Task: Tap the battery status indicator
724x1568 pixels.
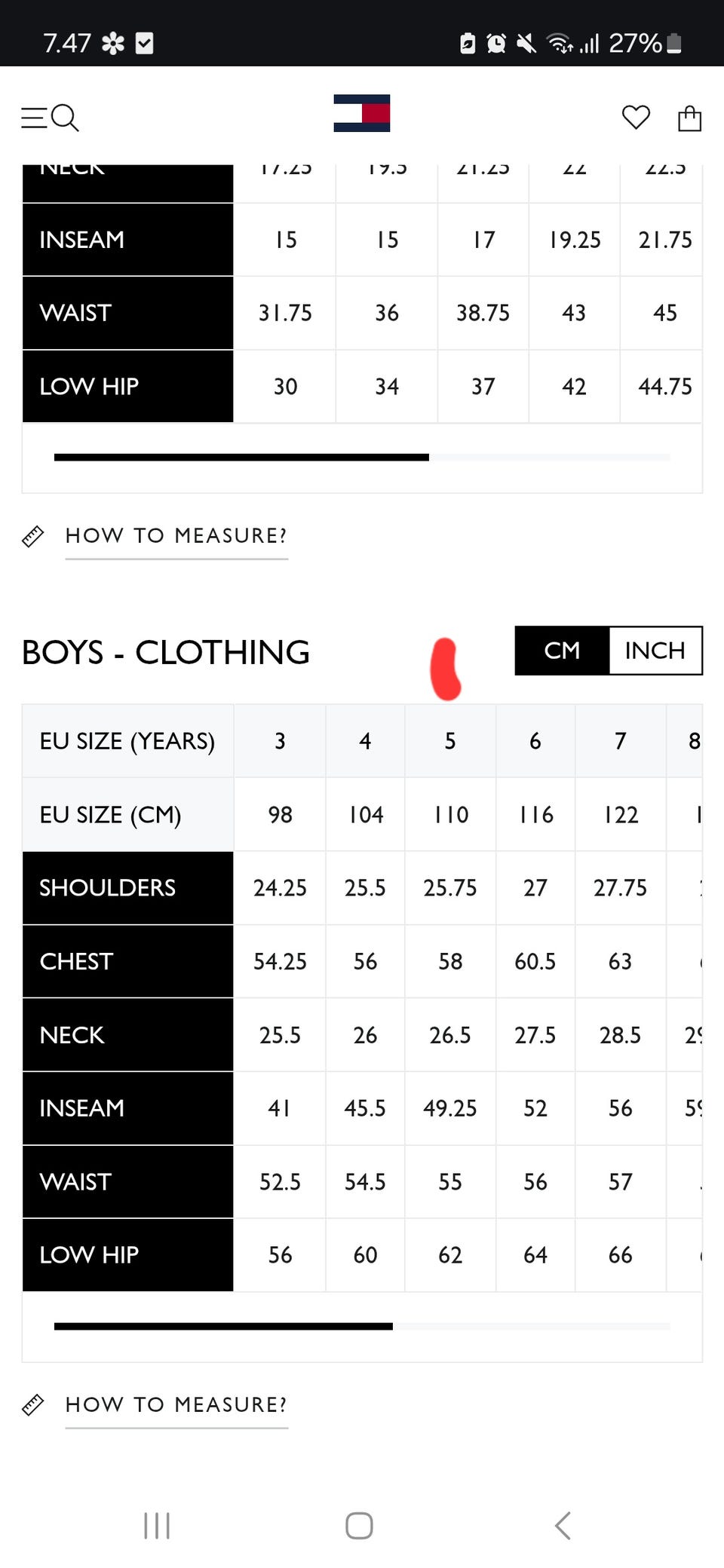Action: (x=675, y=44)
